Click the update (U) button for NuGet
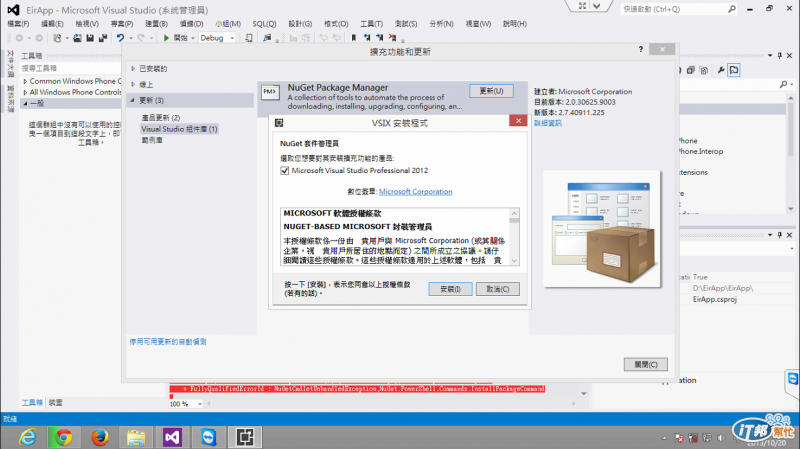This screenshot has width=800, height=449. pos(491,91)
